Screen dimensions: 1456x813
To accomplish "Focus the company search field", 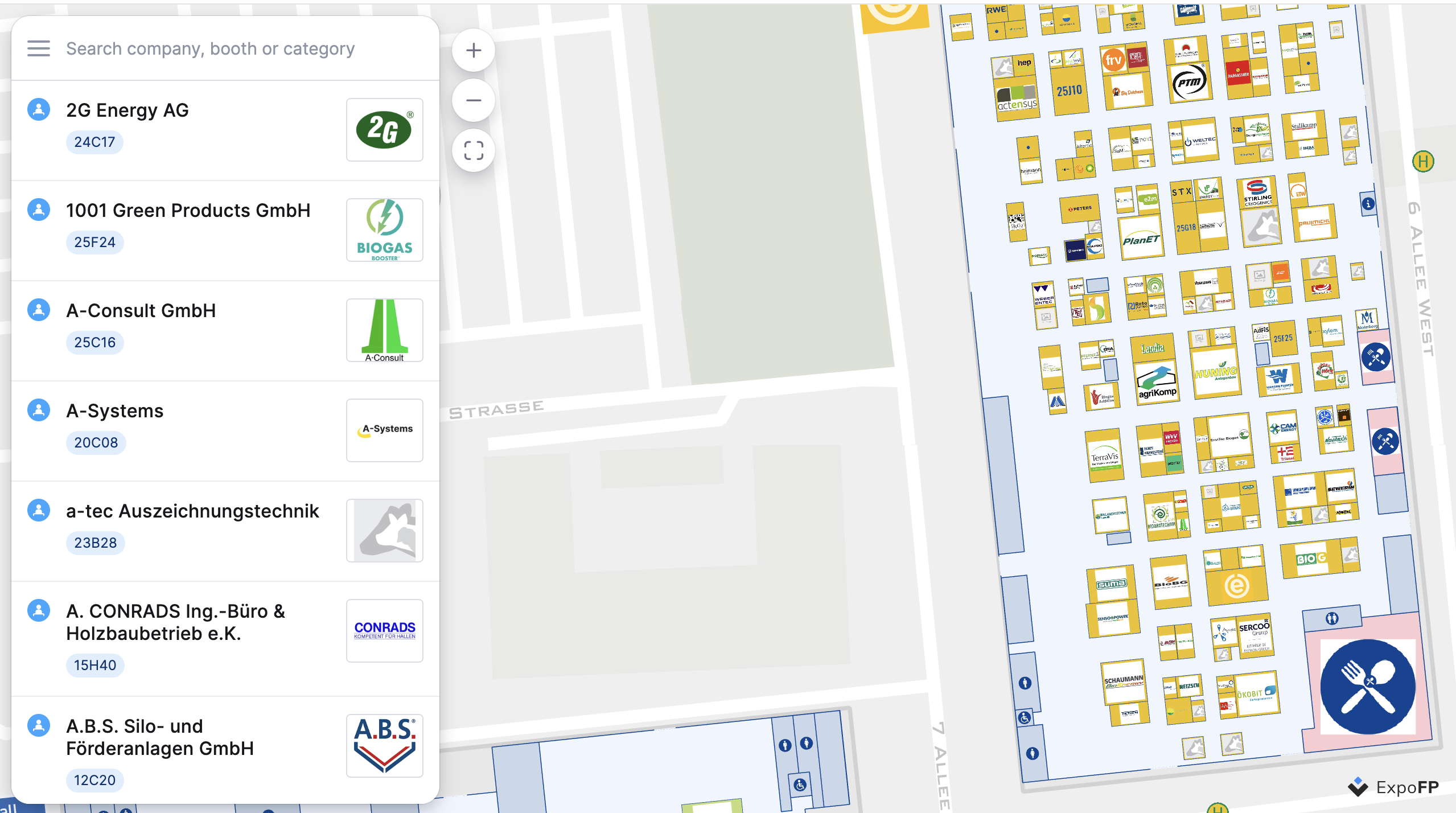I will coord(211,49).
